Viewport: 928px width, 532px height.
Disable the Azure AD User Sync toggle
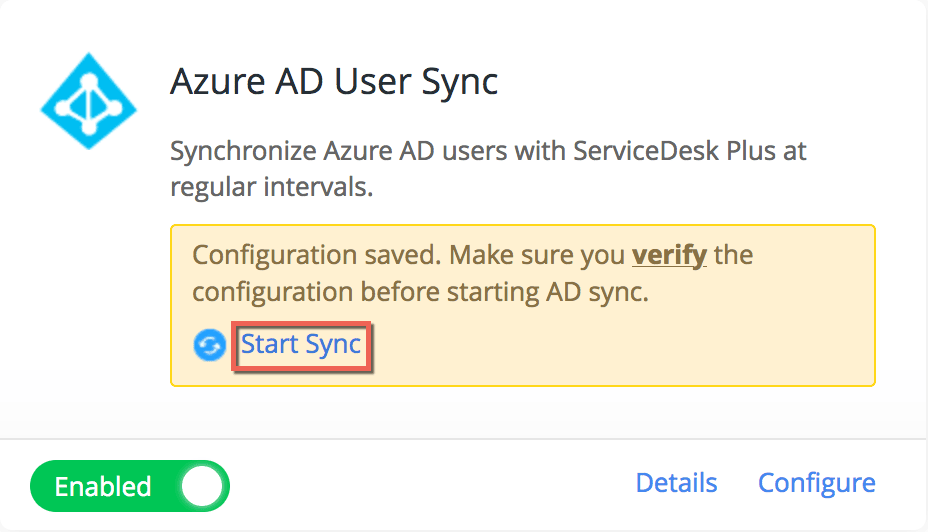[x=130, y=487]
